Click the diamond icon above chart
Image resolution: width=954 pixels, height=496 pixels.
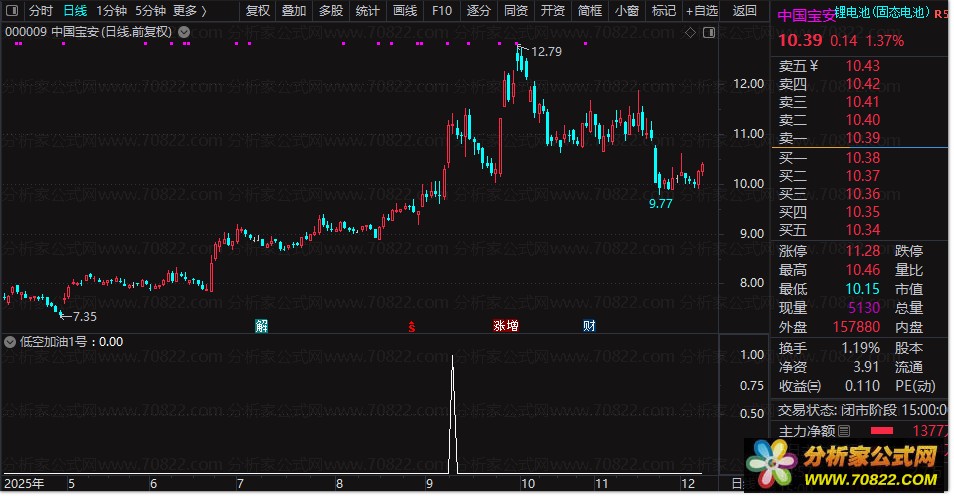690,32
